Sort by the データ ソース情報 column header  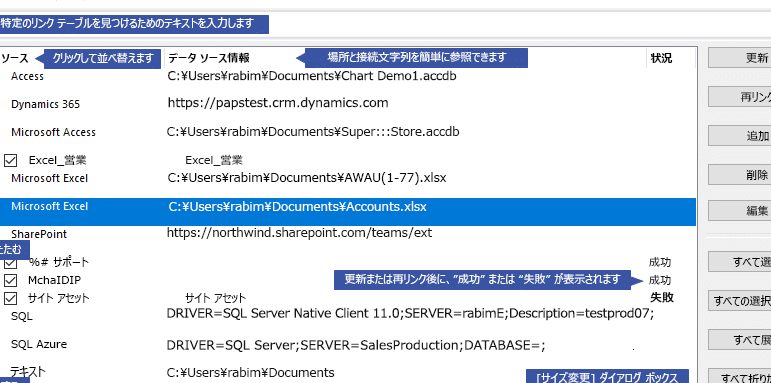pos(209,58)
